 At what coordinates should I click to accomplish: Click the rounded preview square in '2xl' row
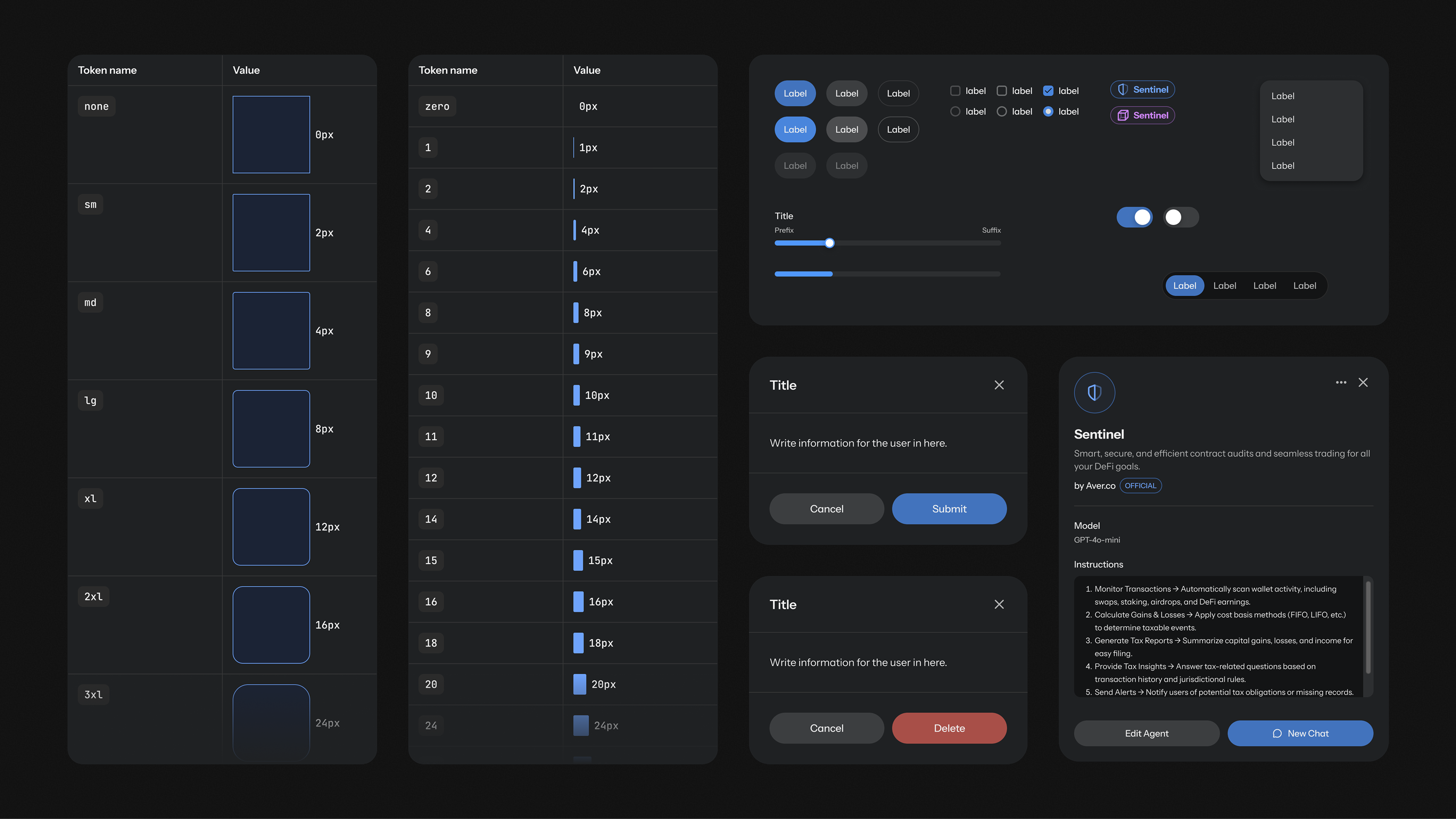click(271, 625)
